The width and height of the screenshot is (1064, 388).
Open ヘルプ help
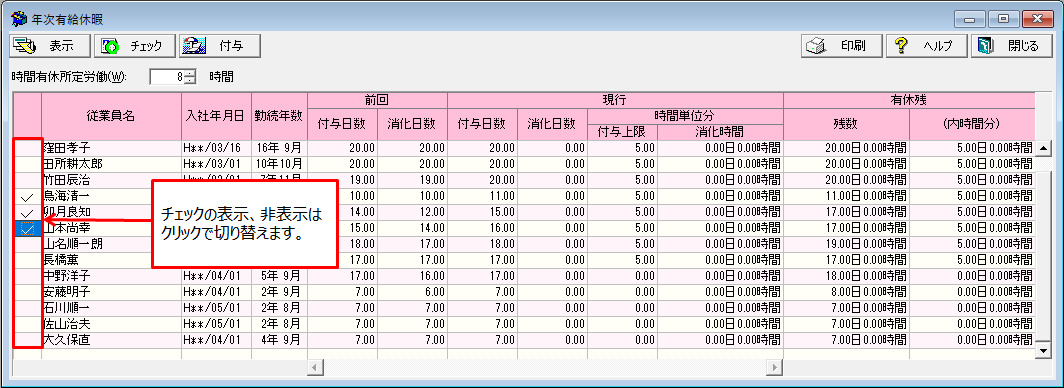927,46
